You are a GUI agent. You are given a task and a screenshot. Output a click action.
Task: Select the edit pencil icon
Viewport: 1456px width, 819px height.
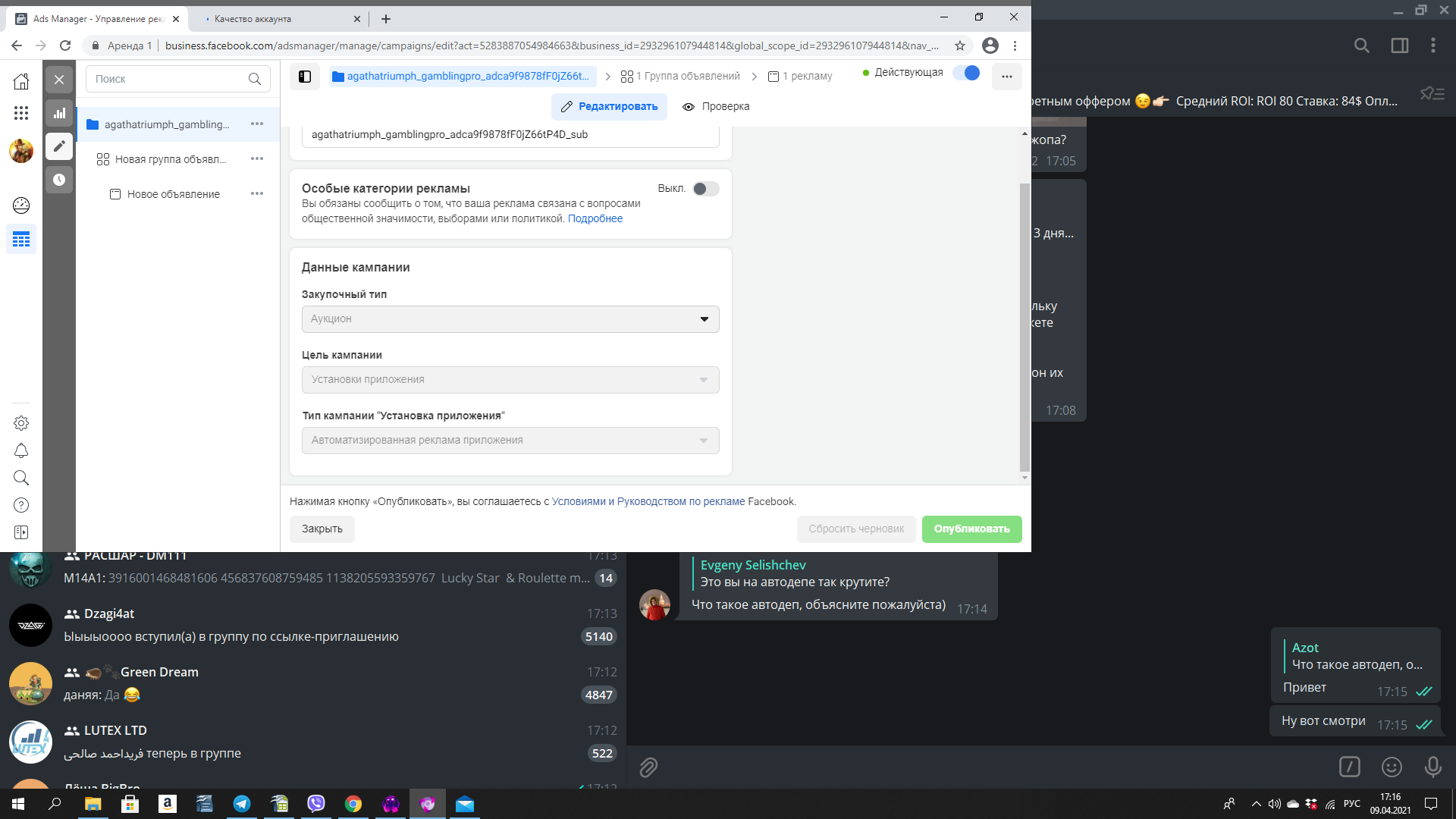[x=59, y=146]
